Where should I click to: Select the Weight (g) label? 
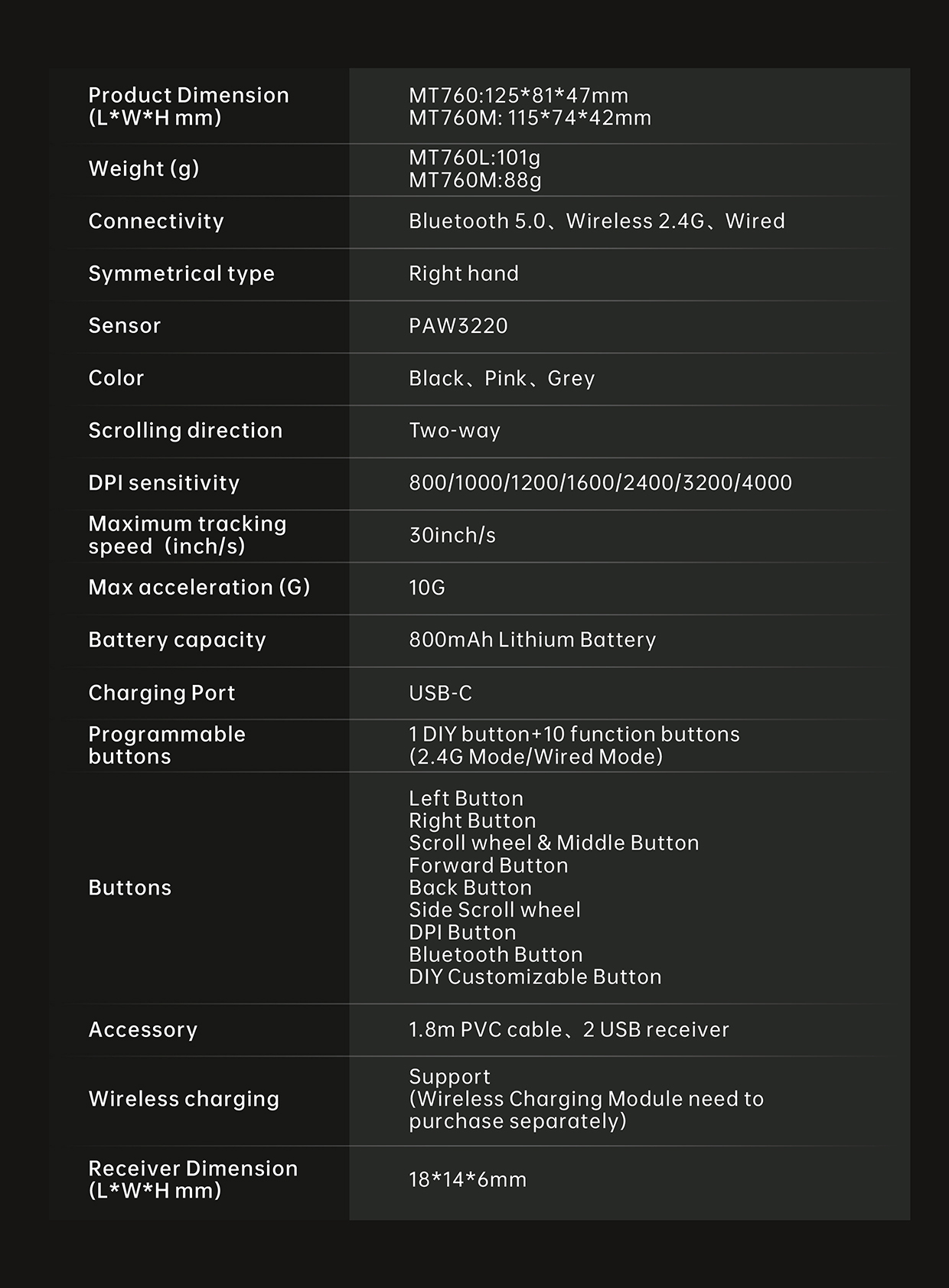point(144,168)
